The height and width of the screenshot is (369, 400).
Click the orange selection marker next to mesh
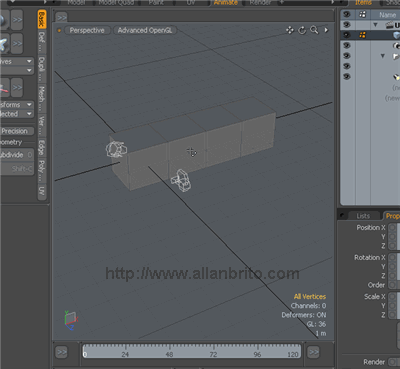(x=362, y=35)
